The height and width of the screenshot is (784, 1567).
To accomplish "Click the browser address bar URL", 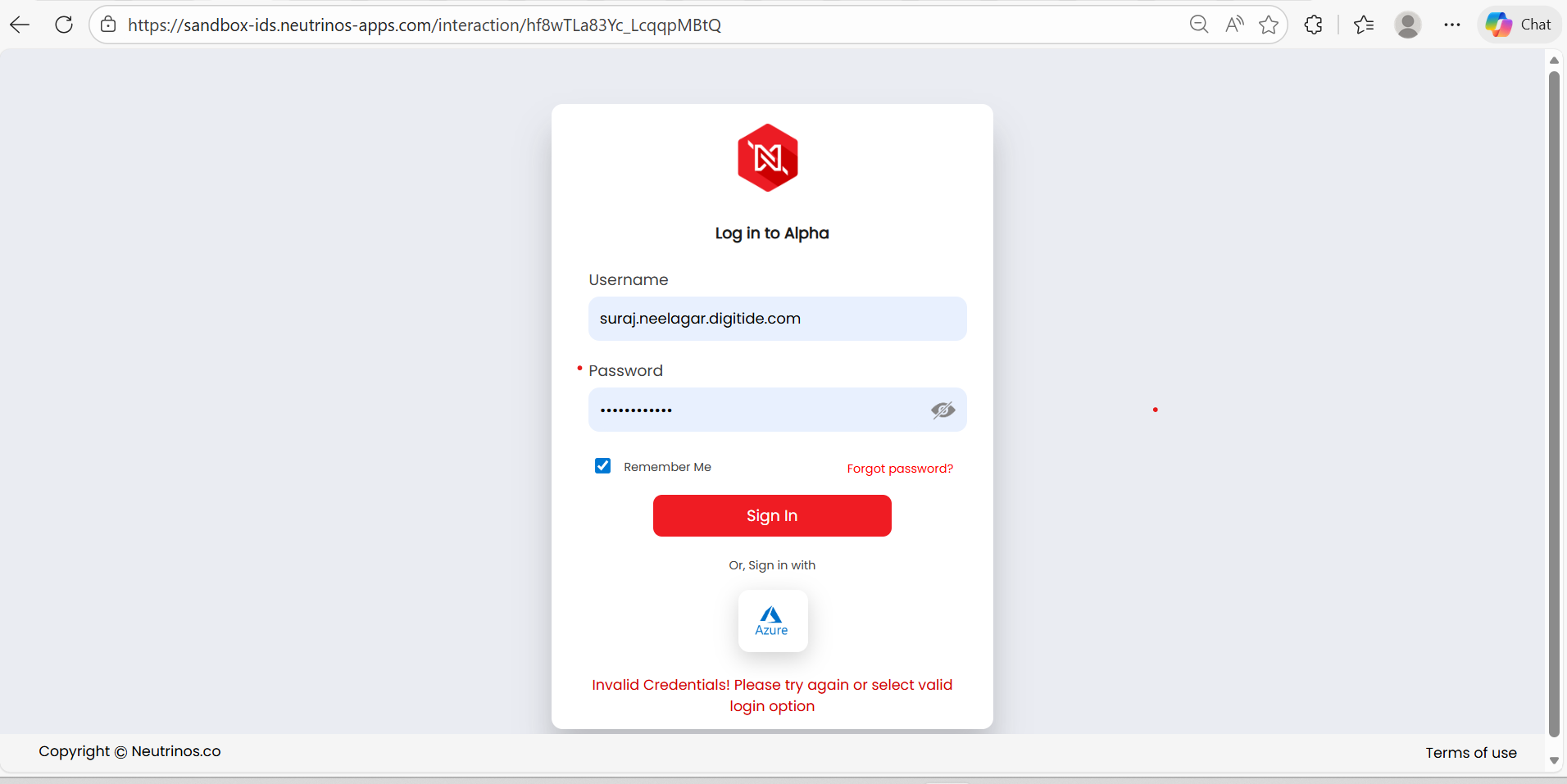I will tap(425, 25).
